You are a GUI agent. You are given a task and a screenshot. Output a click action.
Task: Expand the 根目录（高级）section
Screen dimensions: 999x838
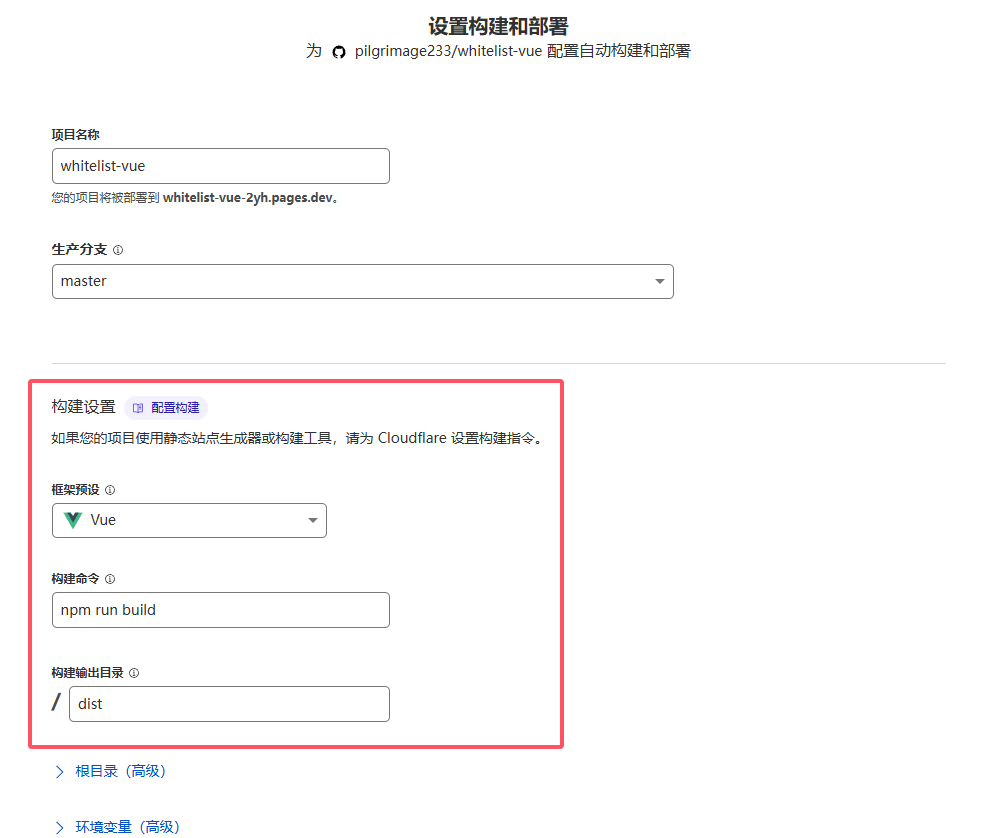pos(111,771)
